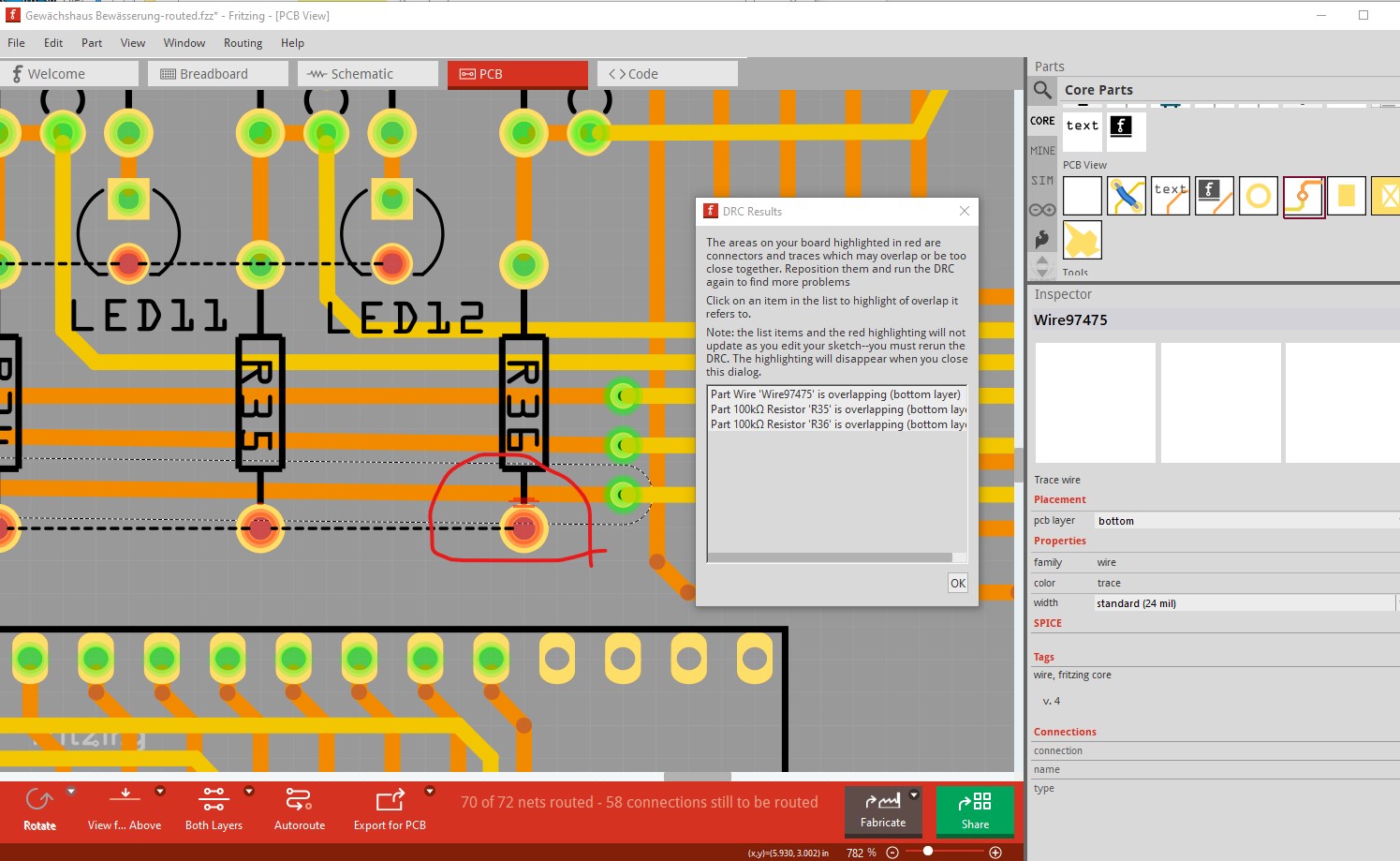Image resolution: width=1400 pixels, height=861 pixels.
Task: Open the SparkFun flame parts bin
Action: pos(1042,239)
